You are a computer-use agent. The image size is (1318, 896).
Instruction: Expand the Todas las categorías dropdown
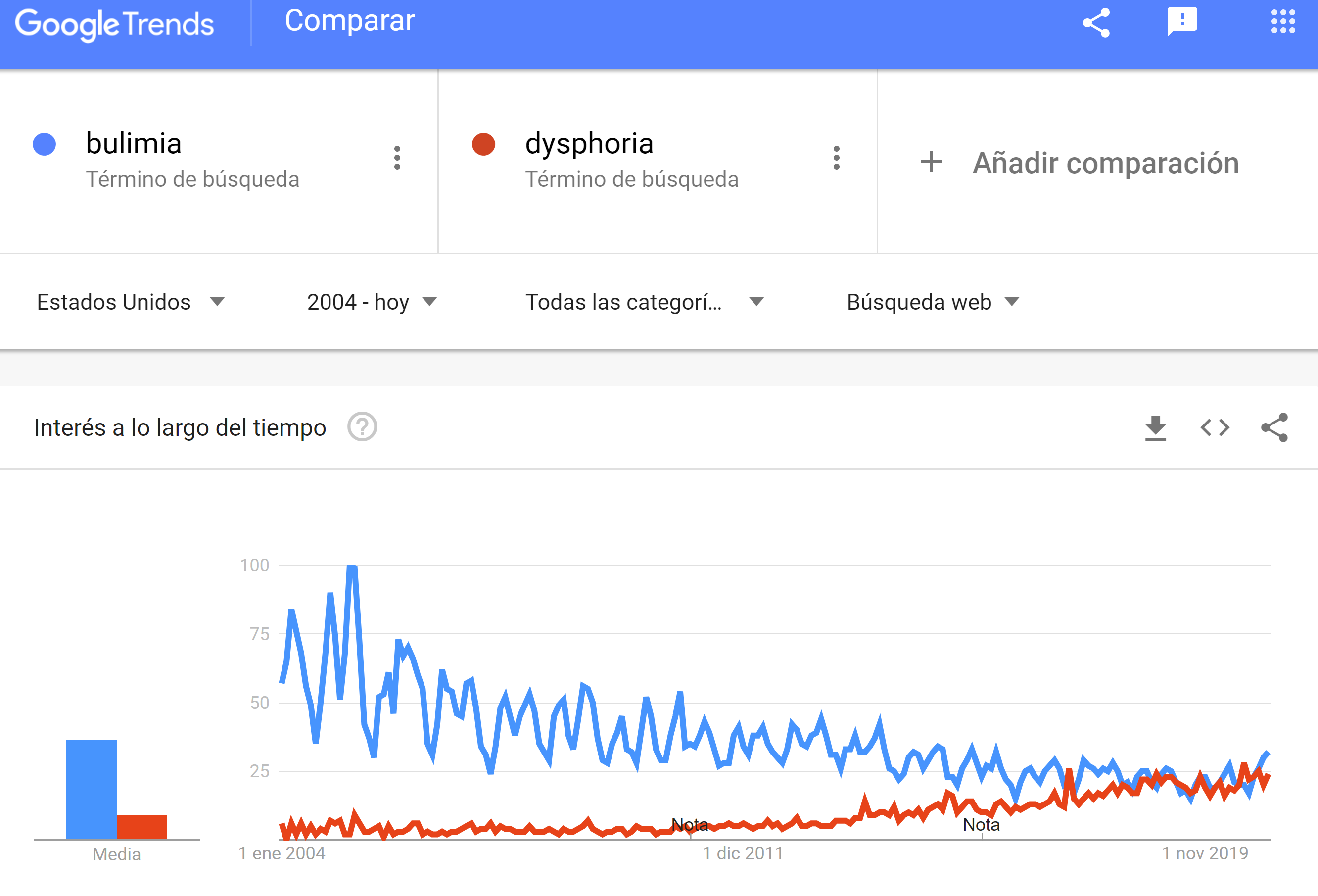click(x=645, y=302)
